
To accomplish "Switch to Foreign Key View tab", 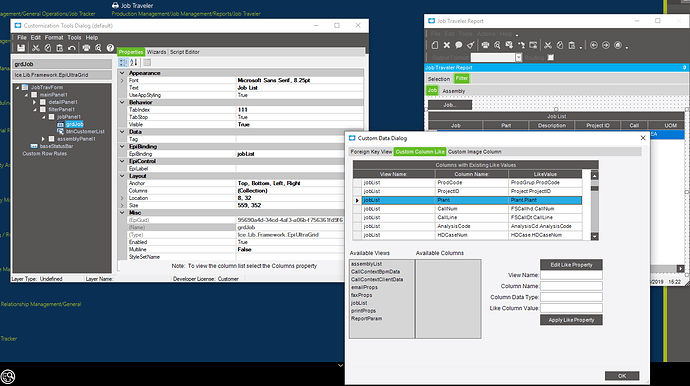I will click(371, 151).
